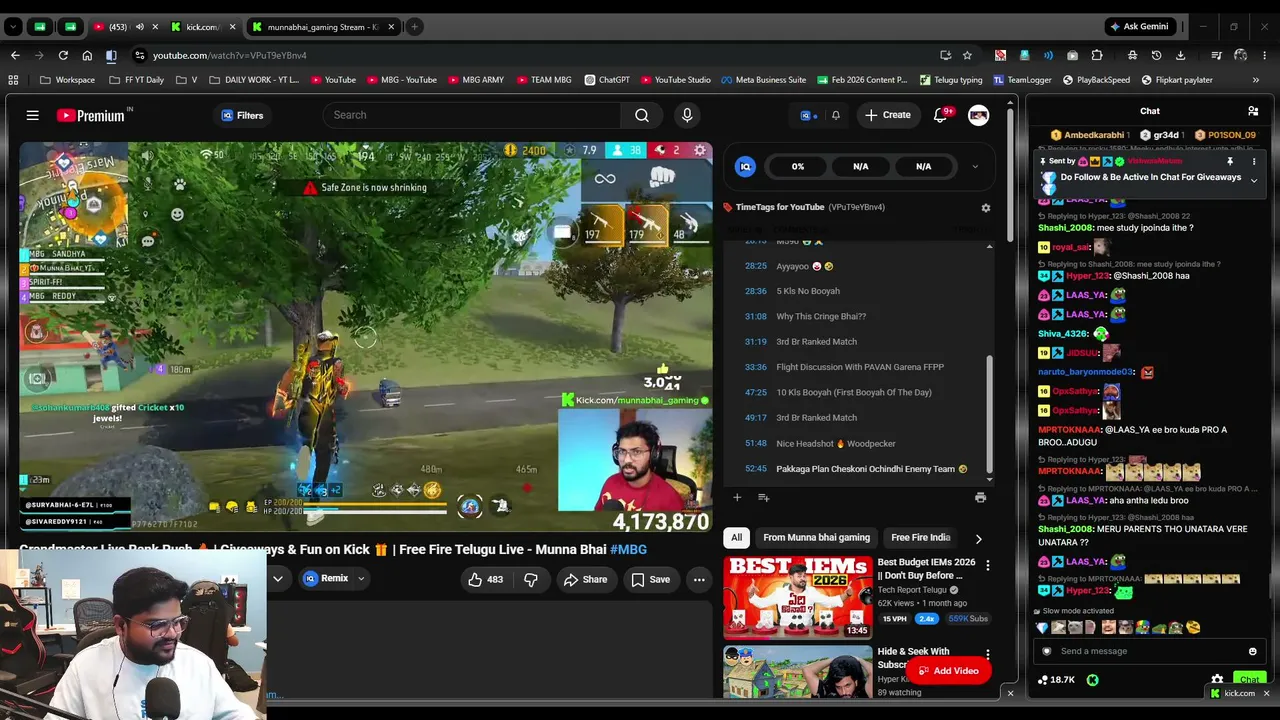
Task: Click the red Add Video button
Action: 948,671
